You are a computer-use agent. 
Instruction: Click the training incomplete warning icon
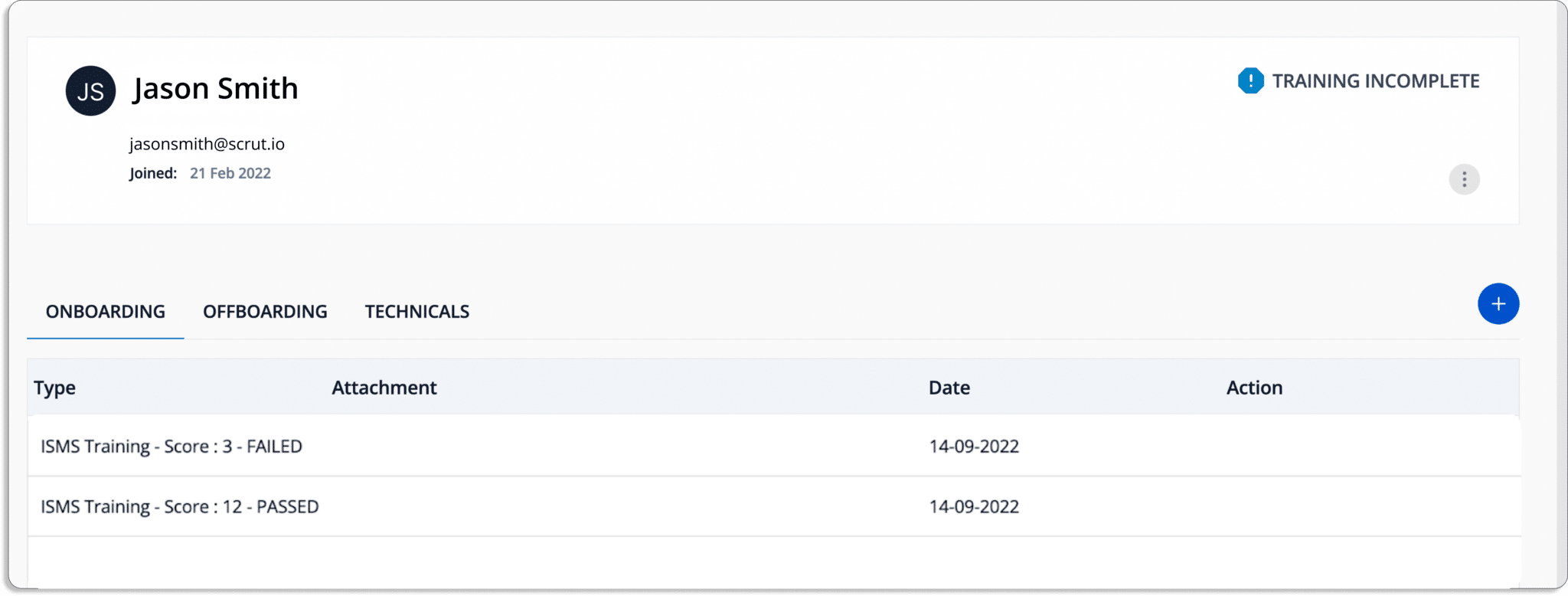tap(1250, 80)
